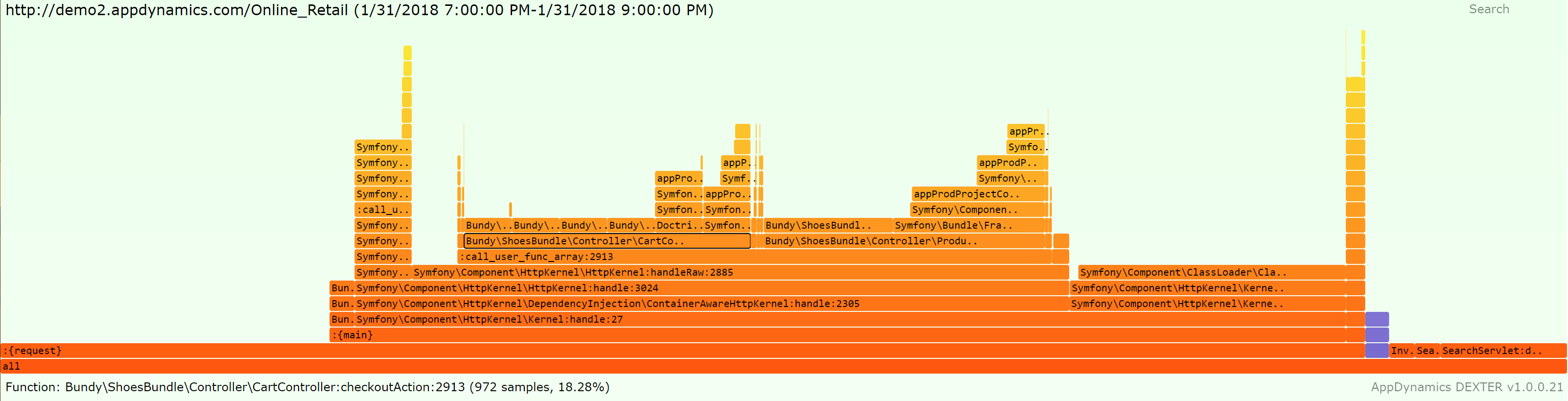Click the purple block beside :{main}

coord(1376,335)
